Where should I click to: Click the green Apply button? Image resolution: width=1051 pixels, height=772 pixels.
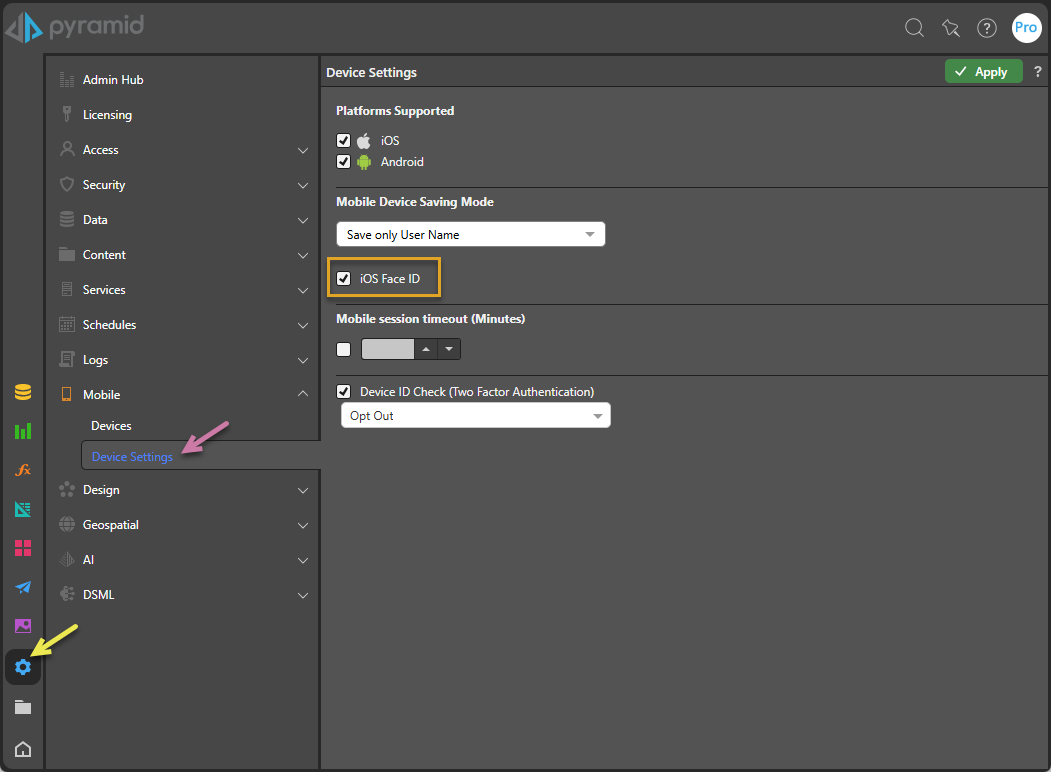983,72
